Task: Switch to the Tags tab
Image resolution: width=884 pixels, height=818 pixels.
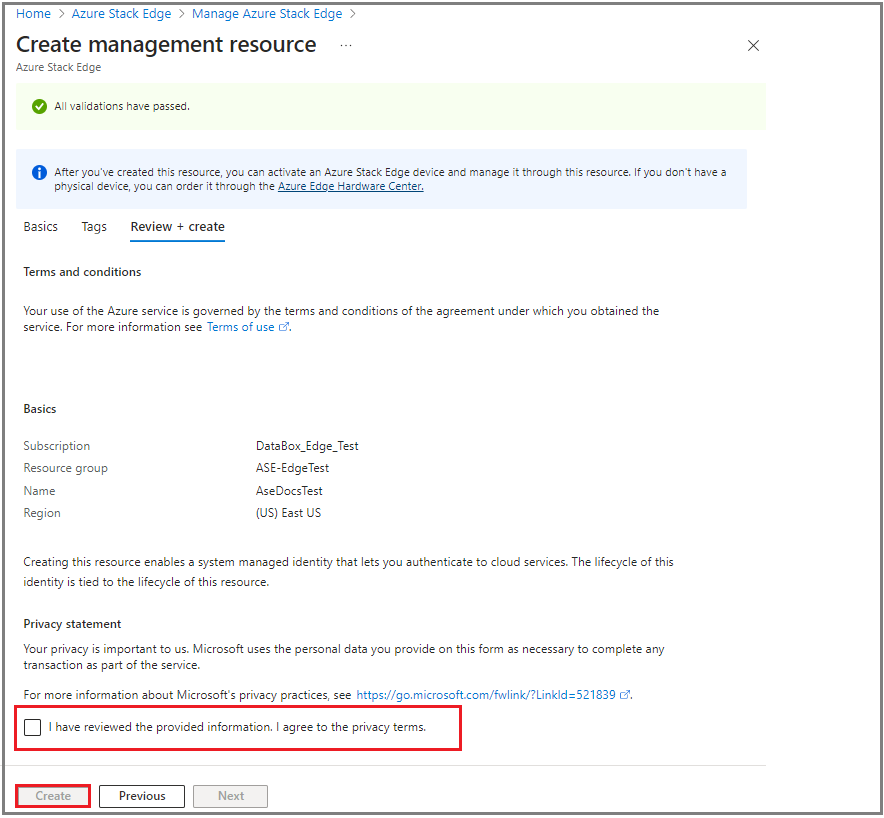Action: point(93,227)
